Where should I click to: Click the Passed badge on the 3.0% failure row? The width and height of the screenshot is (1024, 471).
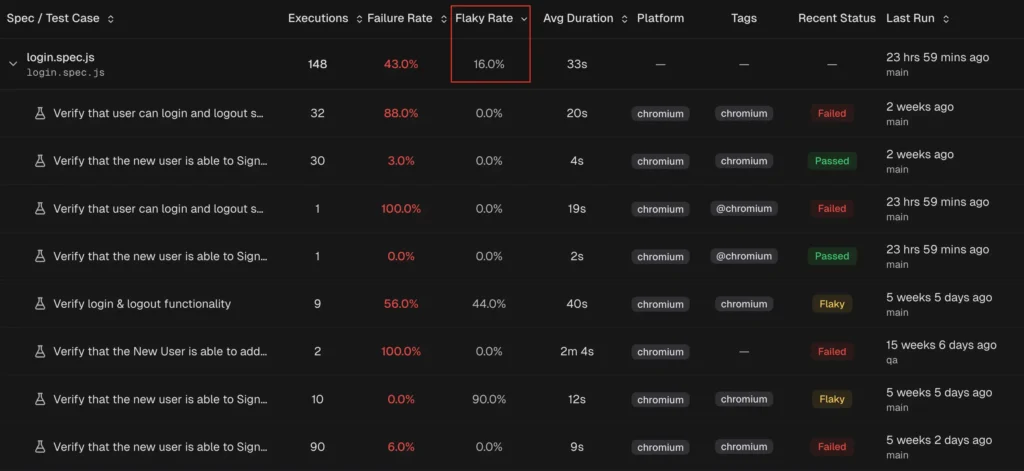[832, 161]
